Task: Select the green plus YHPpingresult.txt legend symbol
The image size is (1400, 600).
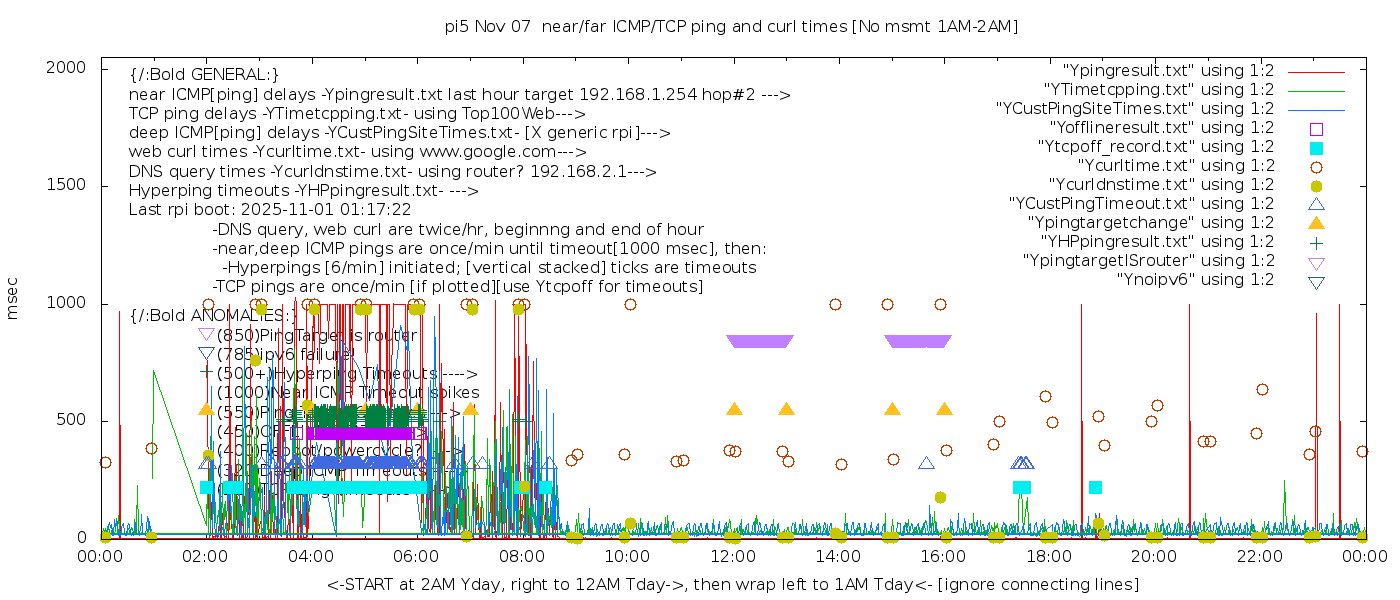Action: [x=1316, y=242]
